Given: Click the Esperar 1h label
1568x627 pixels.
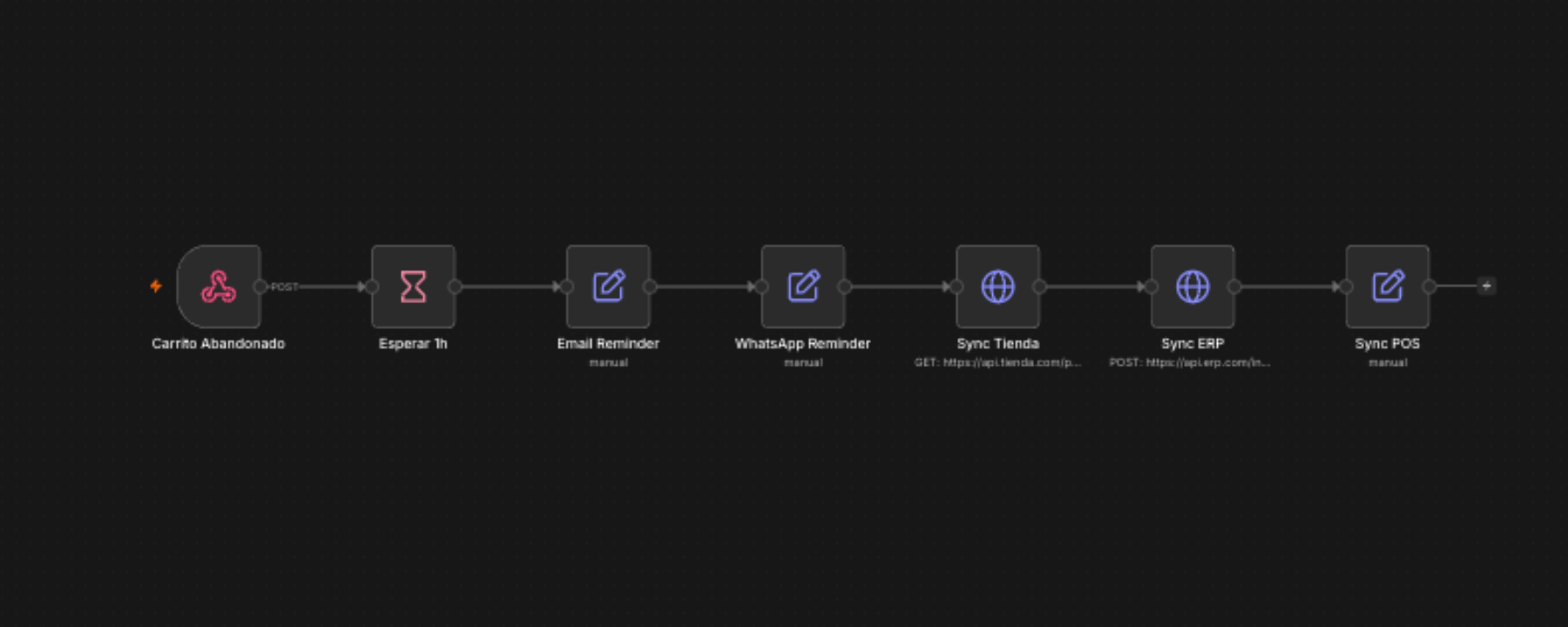Looking at the screenshot, I should click(413, 344).
